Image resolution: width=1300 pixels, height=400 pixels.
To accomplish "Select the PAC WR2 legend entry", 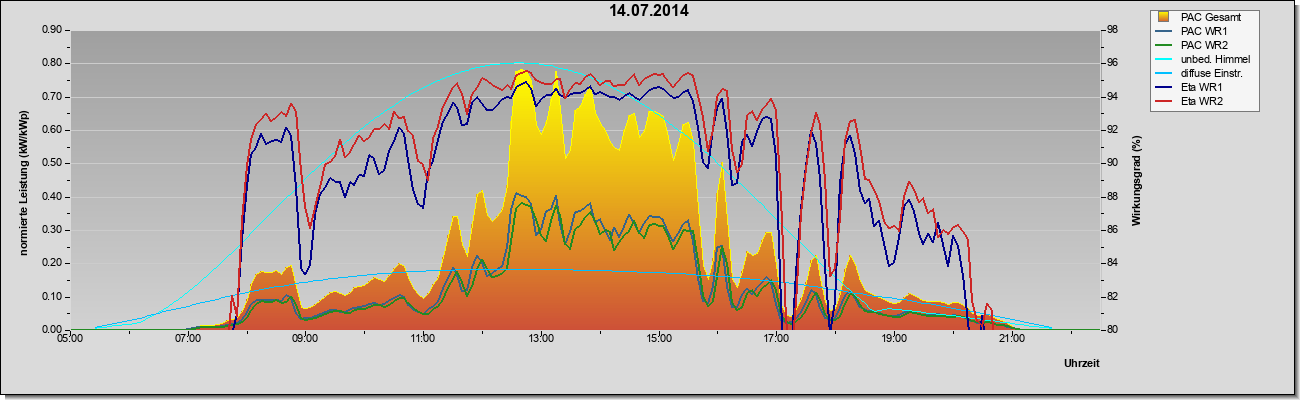I will coord(1202,45).
